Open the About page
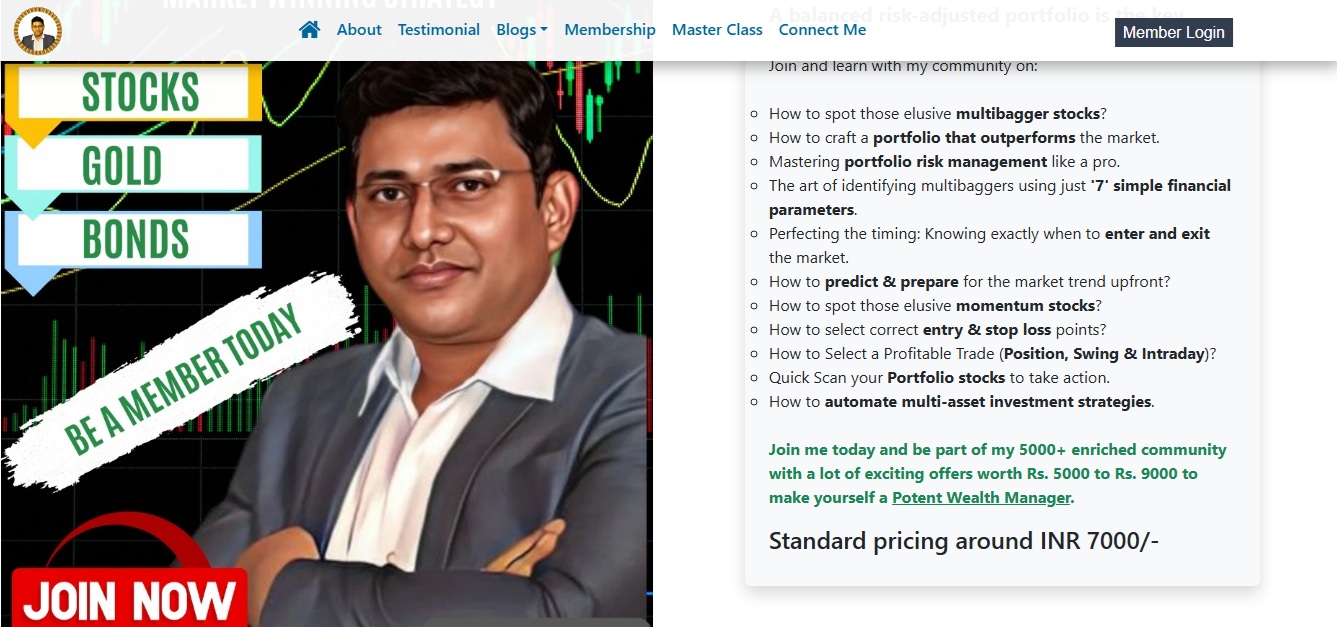This screenshot has width=1337, height=627. click(359, 30)
